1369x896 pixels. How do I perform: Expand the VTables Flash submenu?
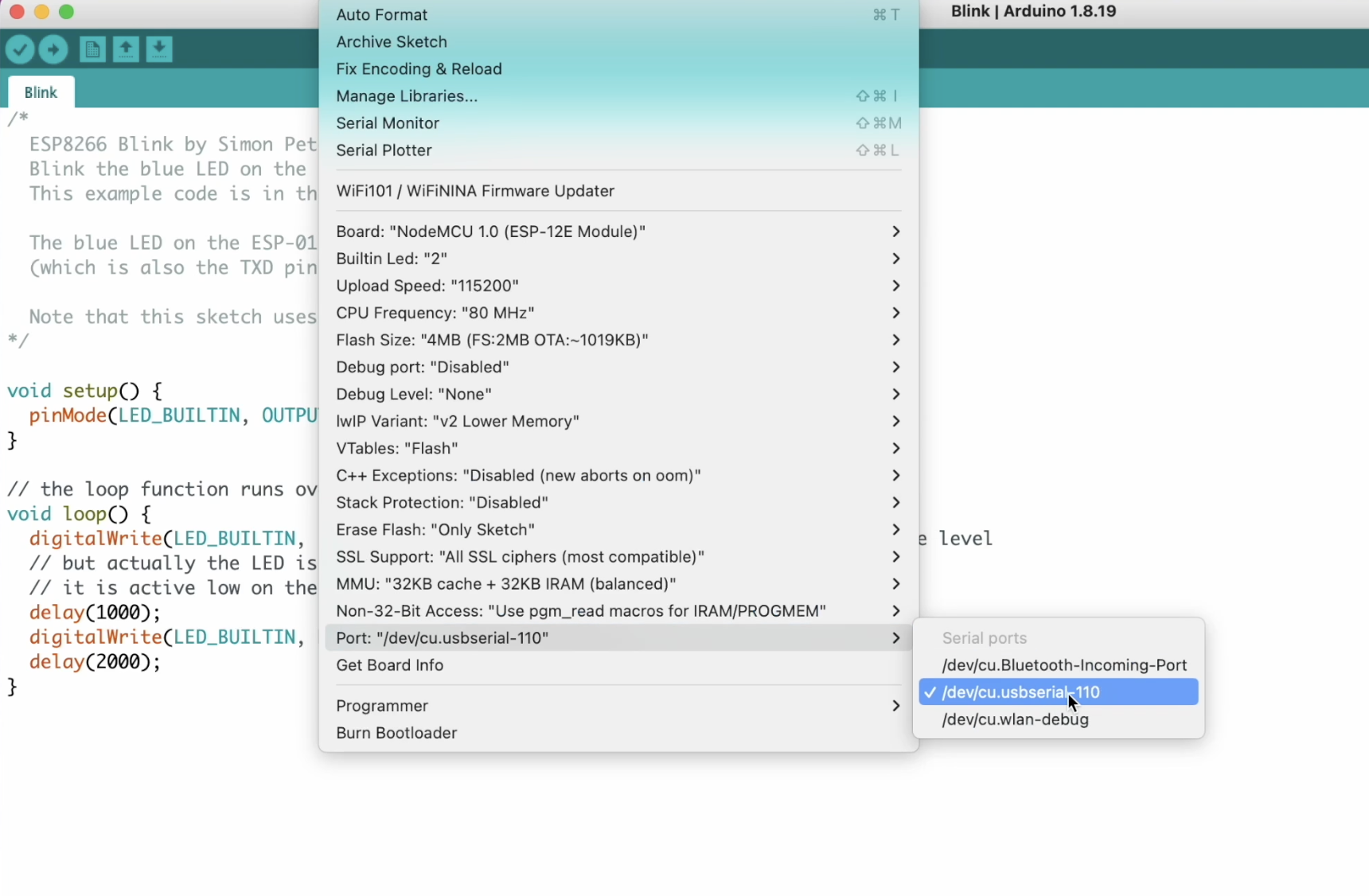click(618, 448)
